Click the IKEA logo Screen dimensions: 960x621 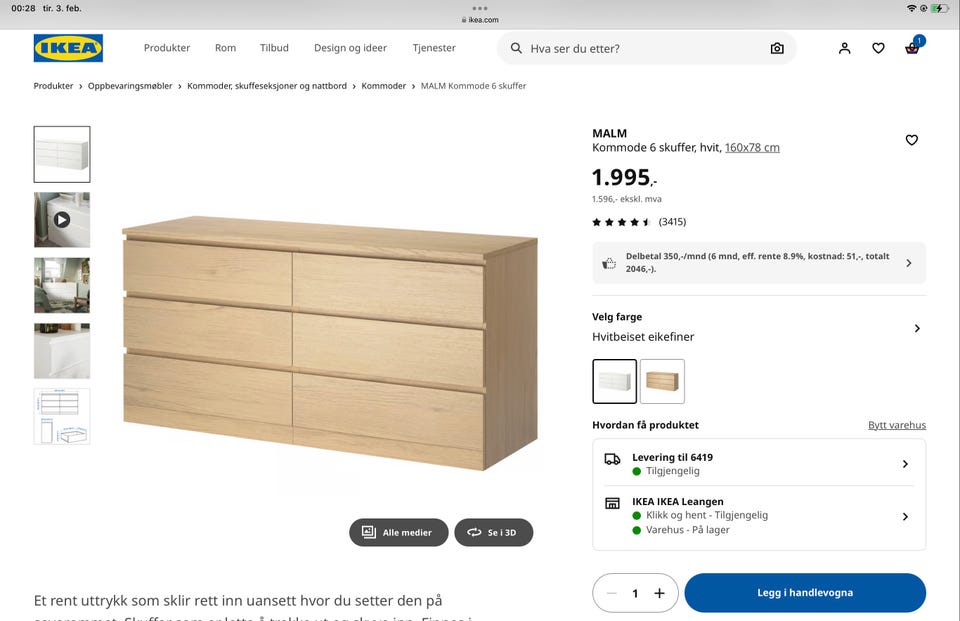(68, 48)
